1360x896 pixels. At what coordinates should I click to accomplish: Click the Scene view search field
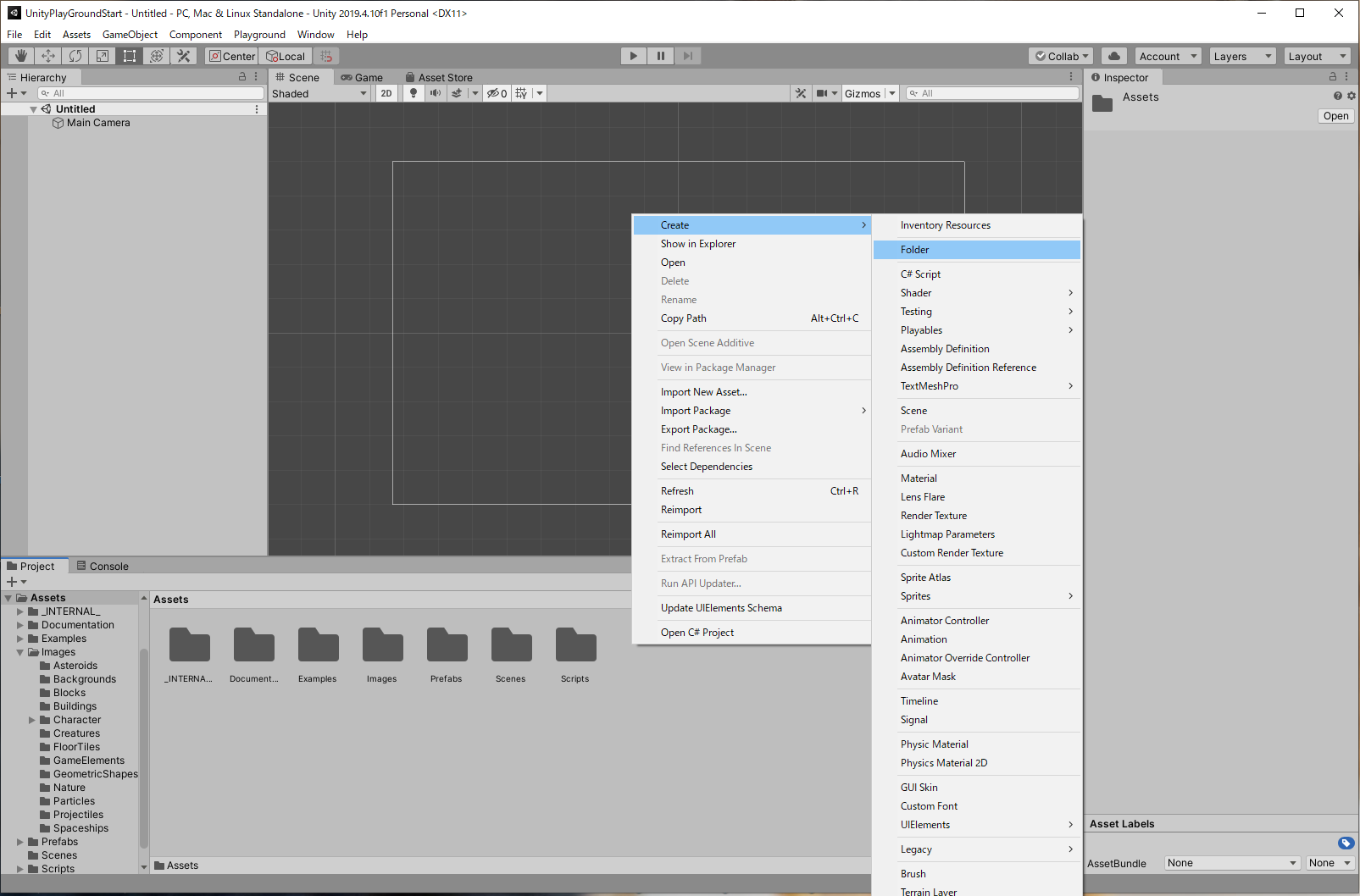tap(992, 93)
